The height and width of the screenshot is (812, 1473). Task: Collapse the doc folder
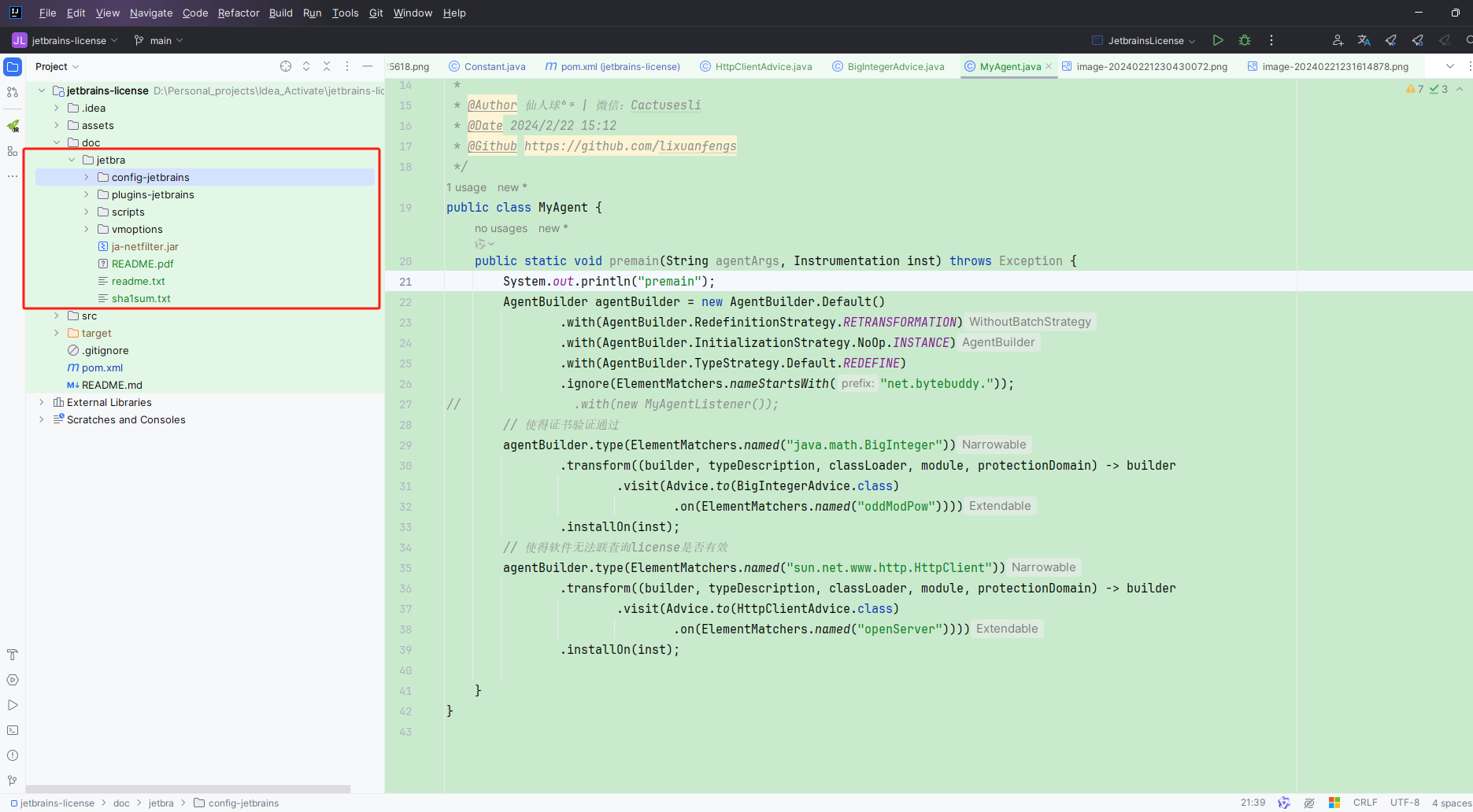pyautogui.click(x=57, y=142)
